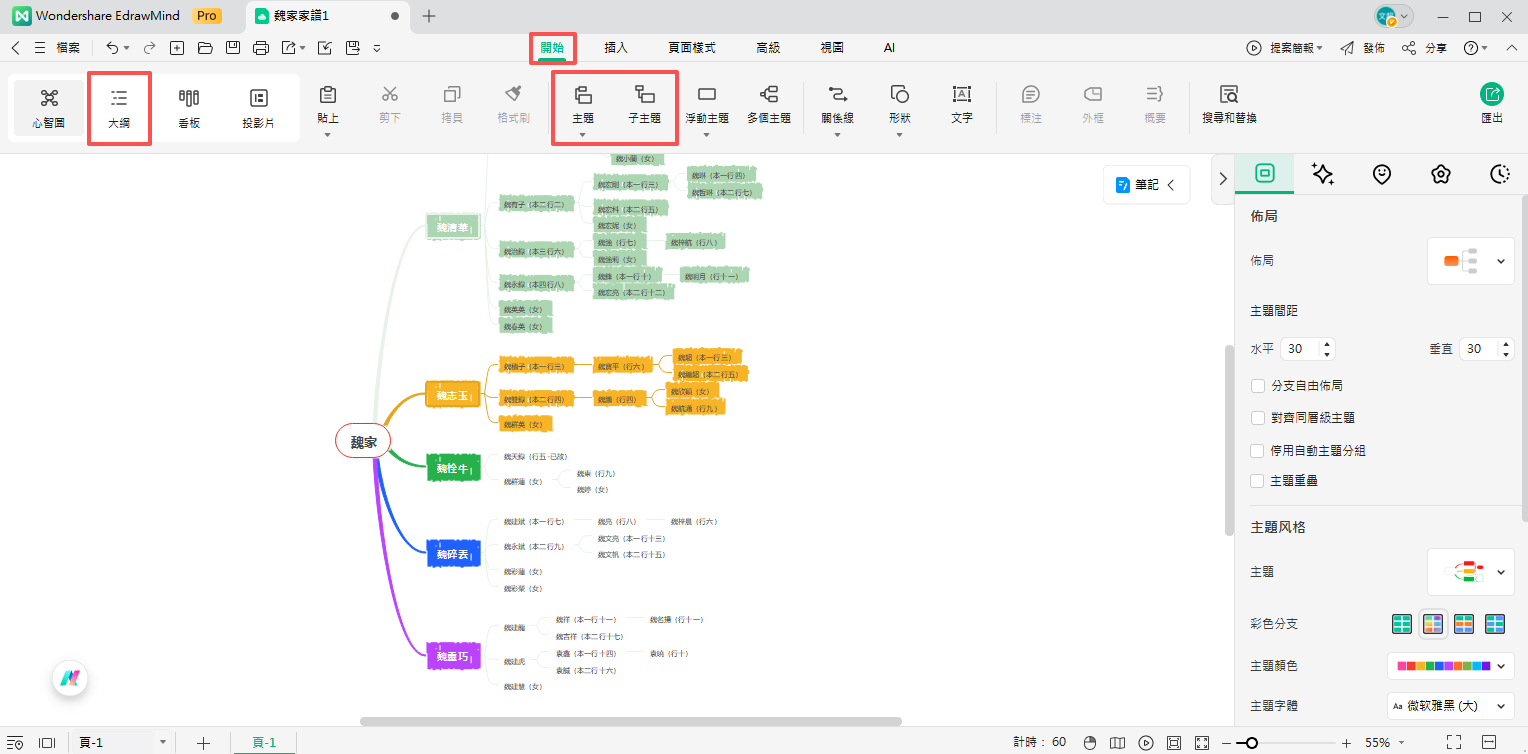
Task: Open the AI sparkle panel on the right
Action: (1322, 173)
